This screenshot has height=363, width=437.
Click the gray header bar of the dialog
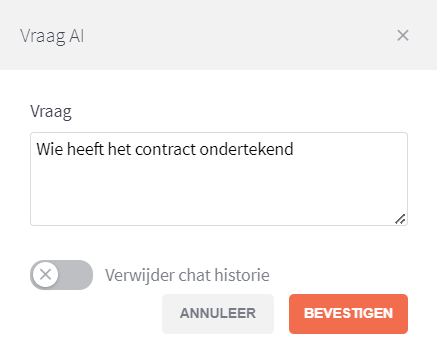(218, 35)
